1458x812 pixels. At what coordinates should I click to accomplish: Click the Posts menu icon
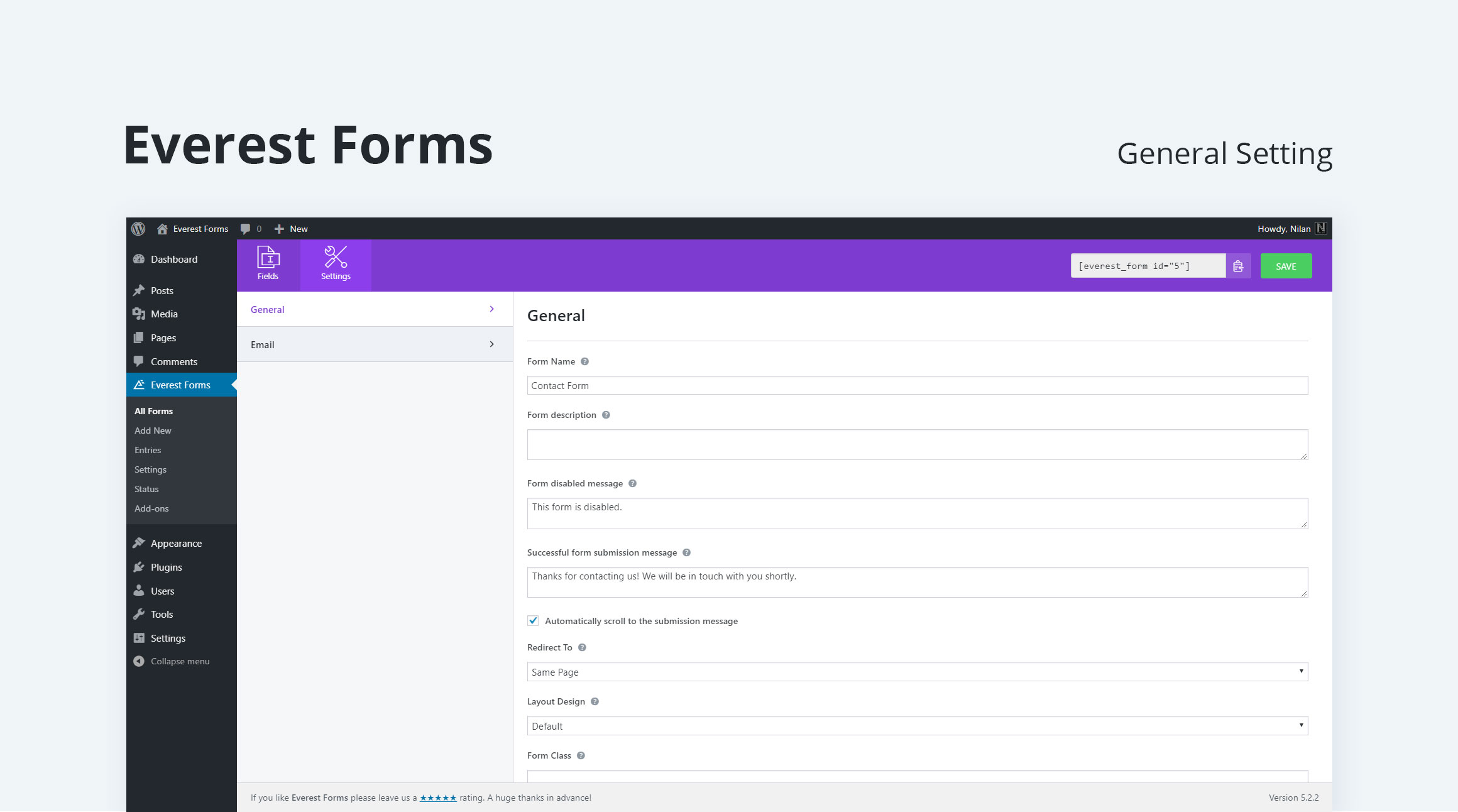click(140, 290)
